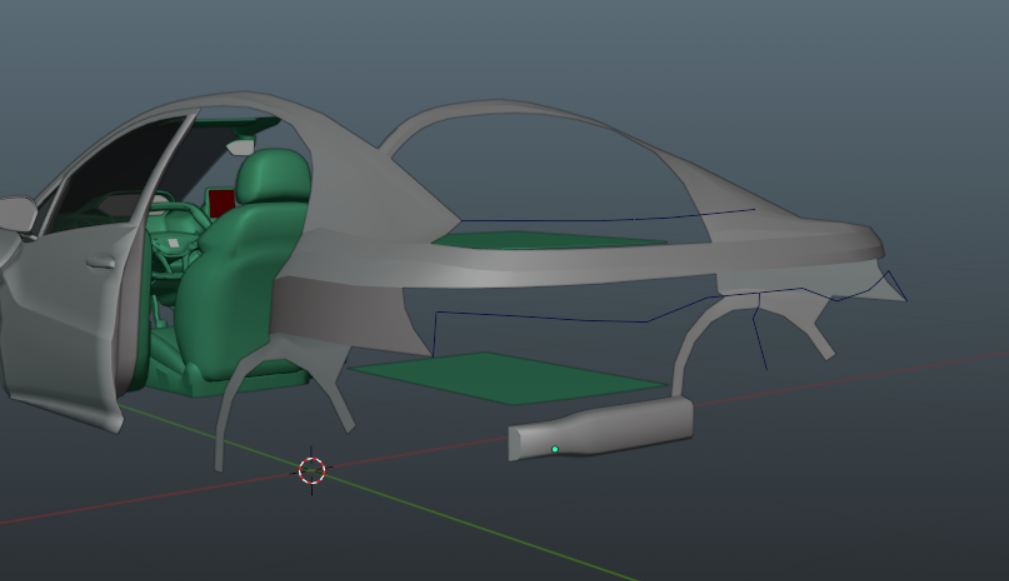Click the red-white 3D cursor at grid origin
This screenshot has height=581, width=1009.
coord(312,470)
